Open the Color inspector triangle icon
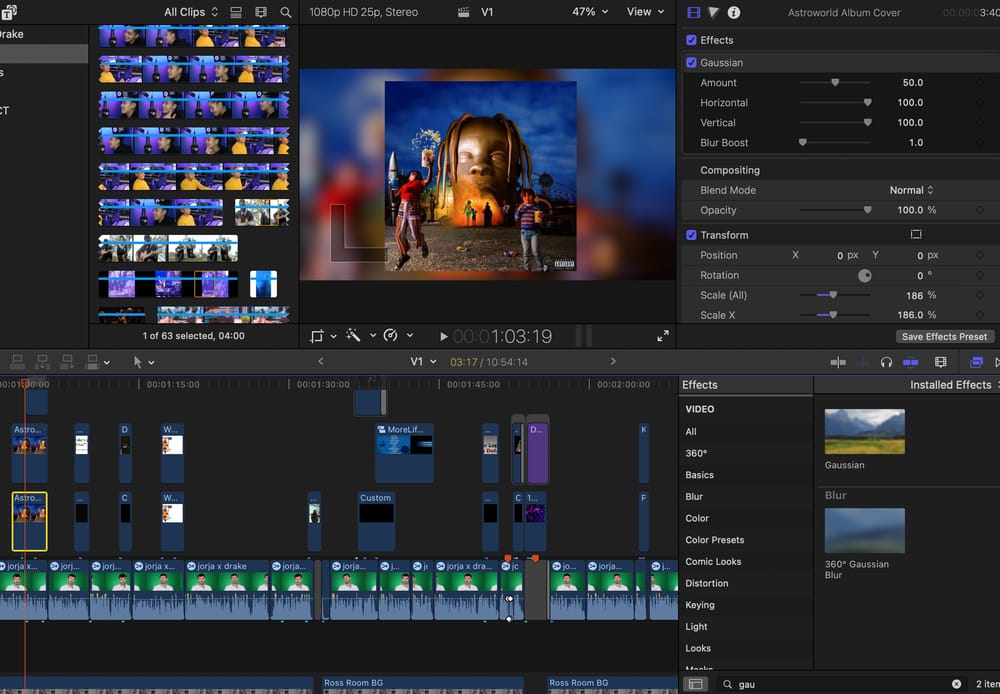 point(714,12)
